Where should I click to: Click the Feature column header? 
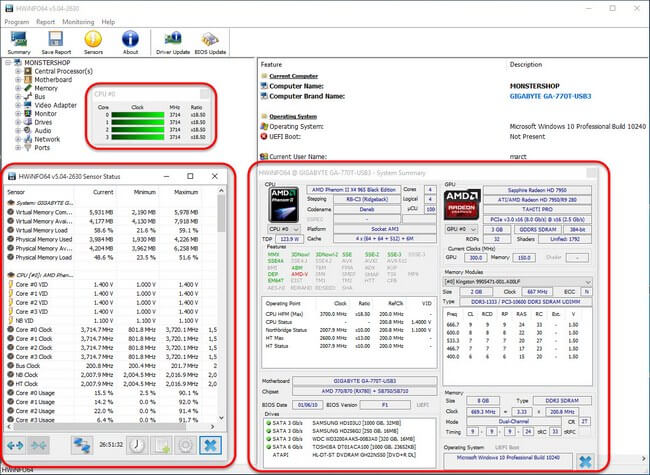pos(271,65)
